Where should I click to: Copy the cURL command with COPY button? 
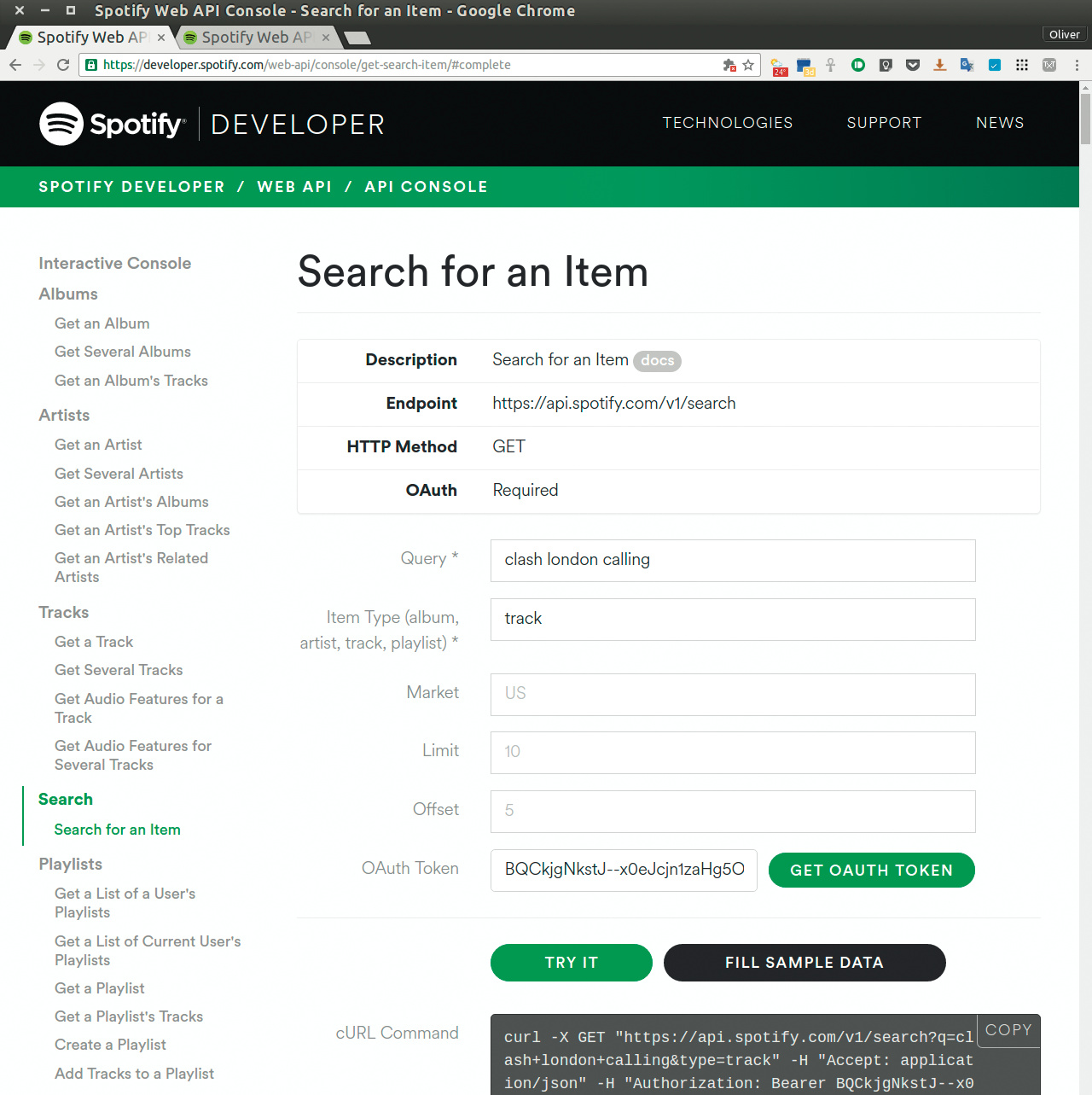tap(1008, 1029)
